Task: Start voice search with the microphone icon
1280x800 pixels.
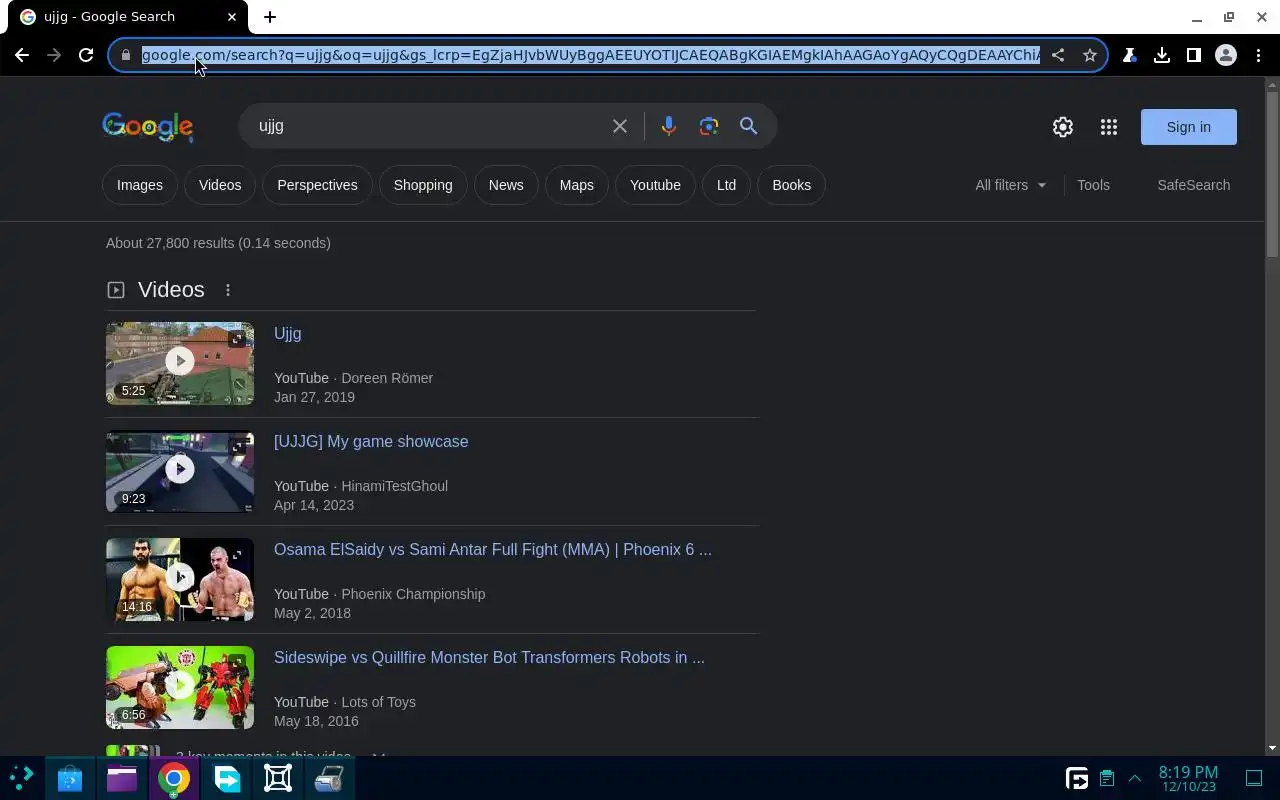Action: tap(668, 126)
